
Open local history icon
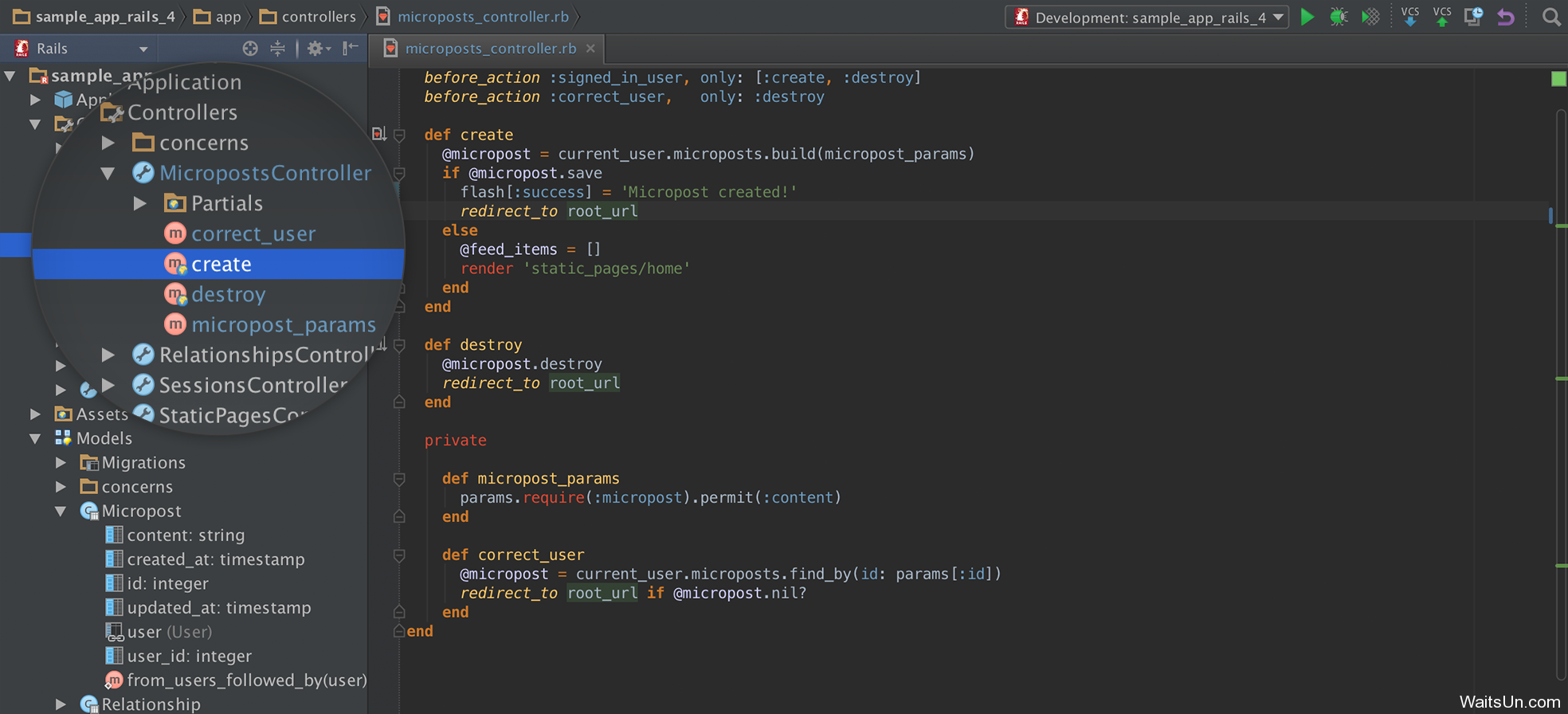click(x=1473, y=17)
